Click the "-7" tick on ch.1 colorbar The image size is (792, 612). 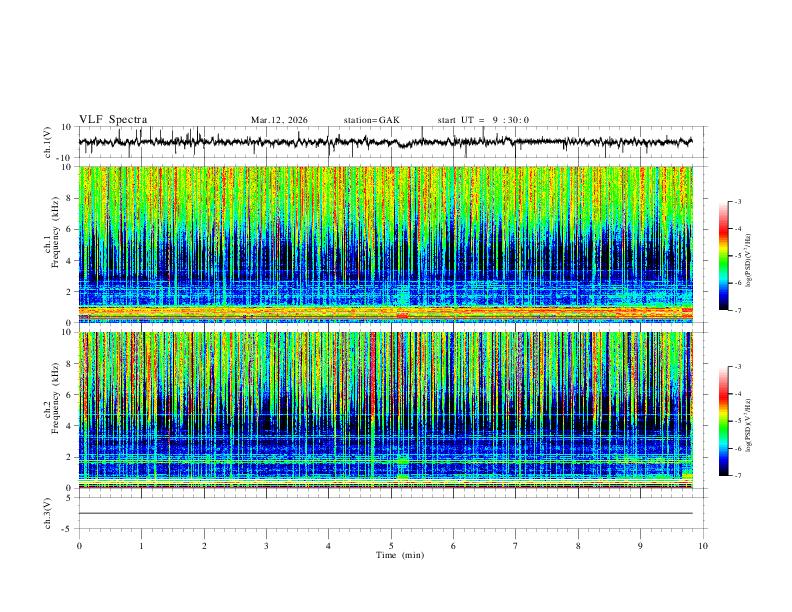pyautogui.click(x=737, y=311)
